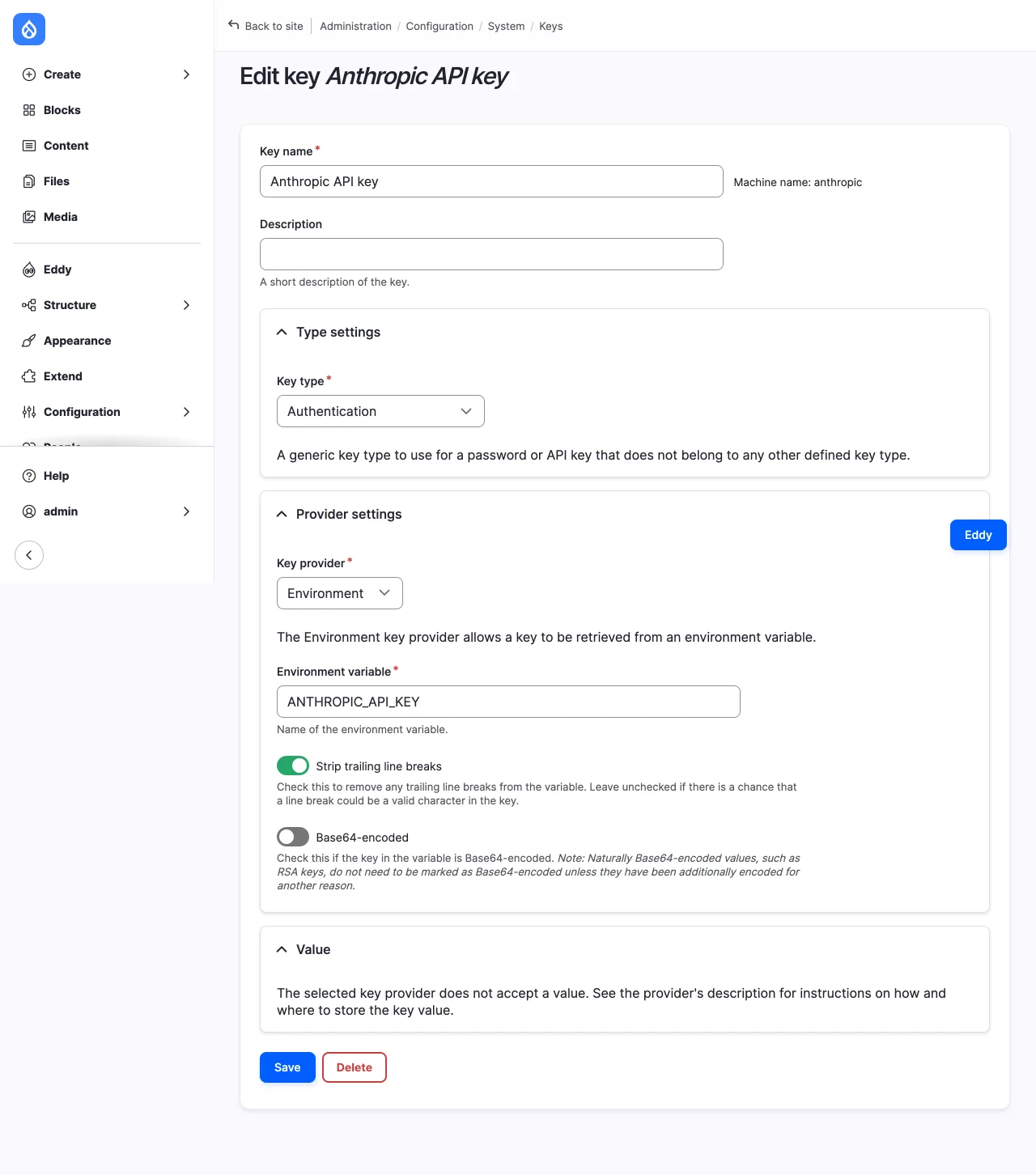Expand the Configuration submenu chevron
The image size is (1036, 1175).
tap(187, 412)
